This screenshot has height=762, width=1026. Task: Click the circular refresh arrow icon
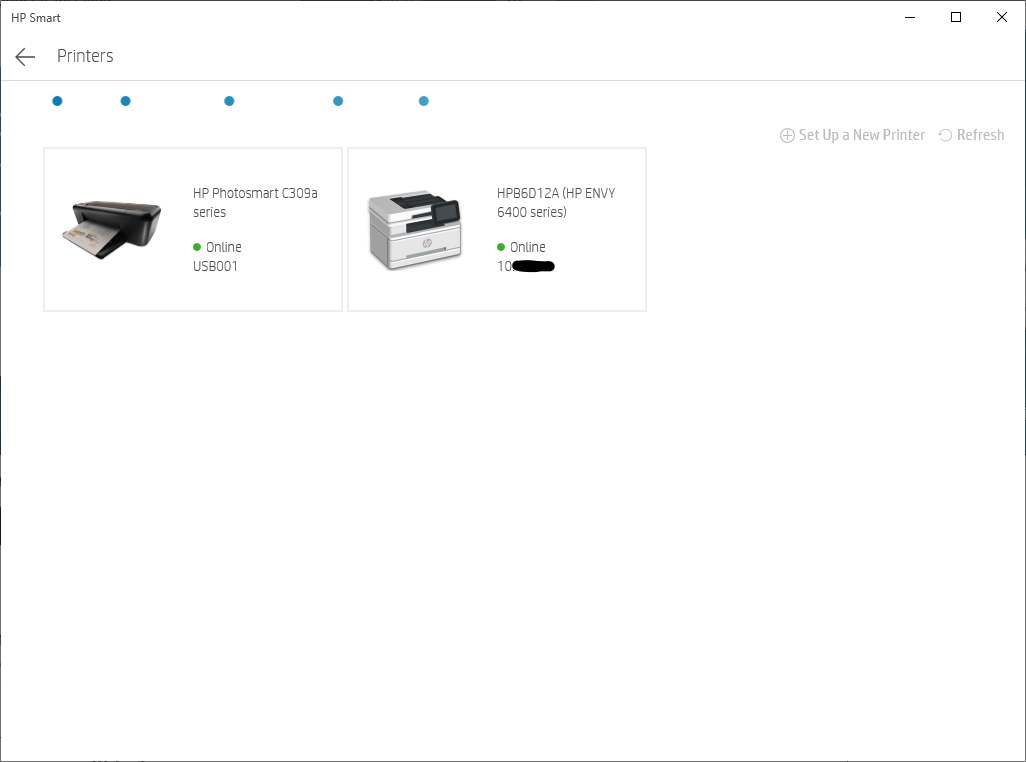point(945,135)
